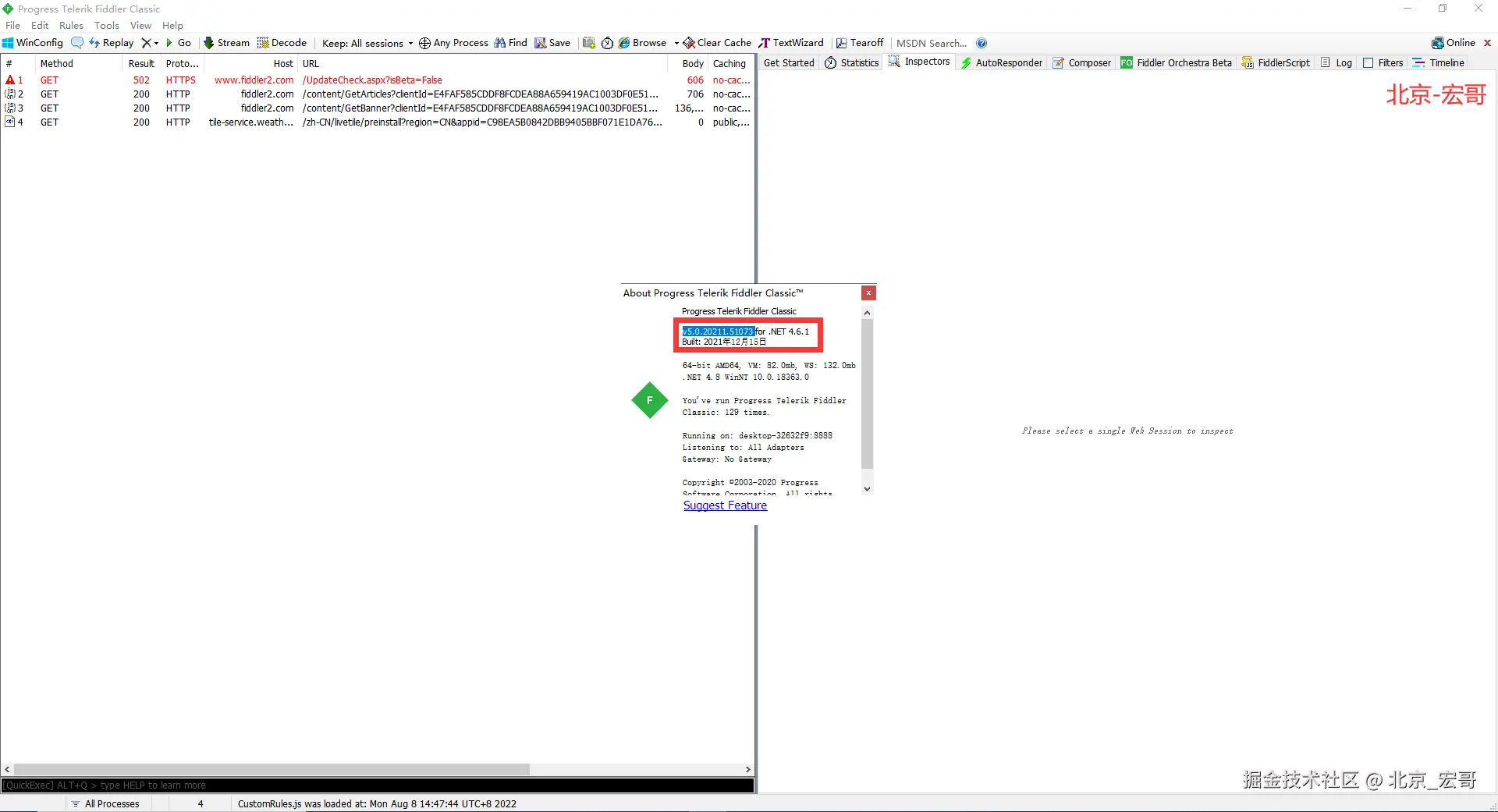Switch to the Get Started tab
This screenshot has width=1498, height=812.
pyautogui.click(x=789, y=62)
